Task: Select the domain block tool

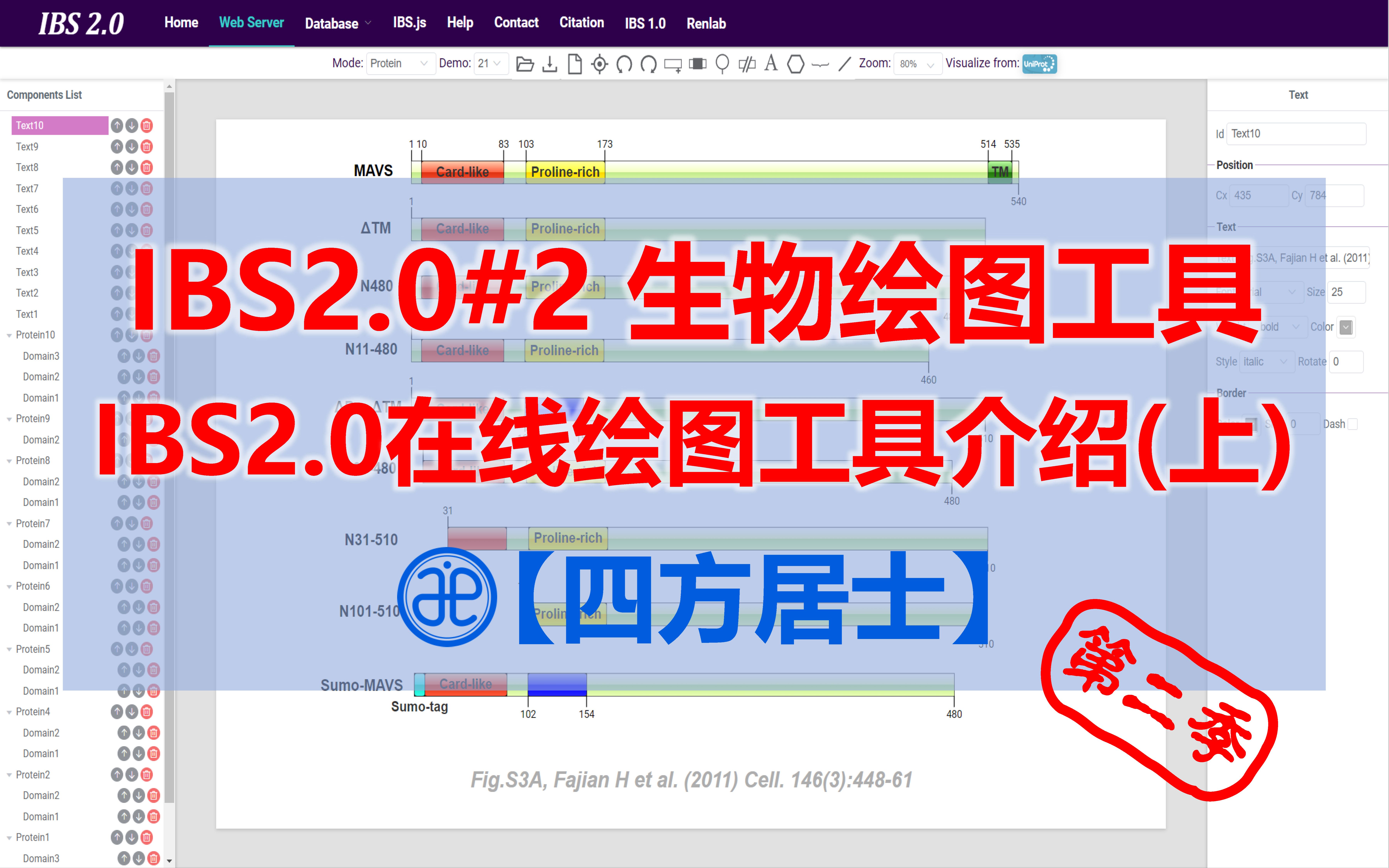Action: point(697,64)
